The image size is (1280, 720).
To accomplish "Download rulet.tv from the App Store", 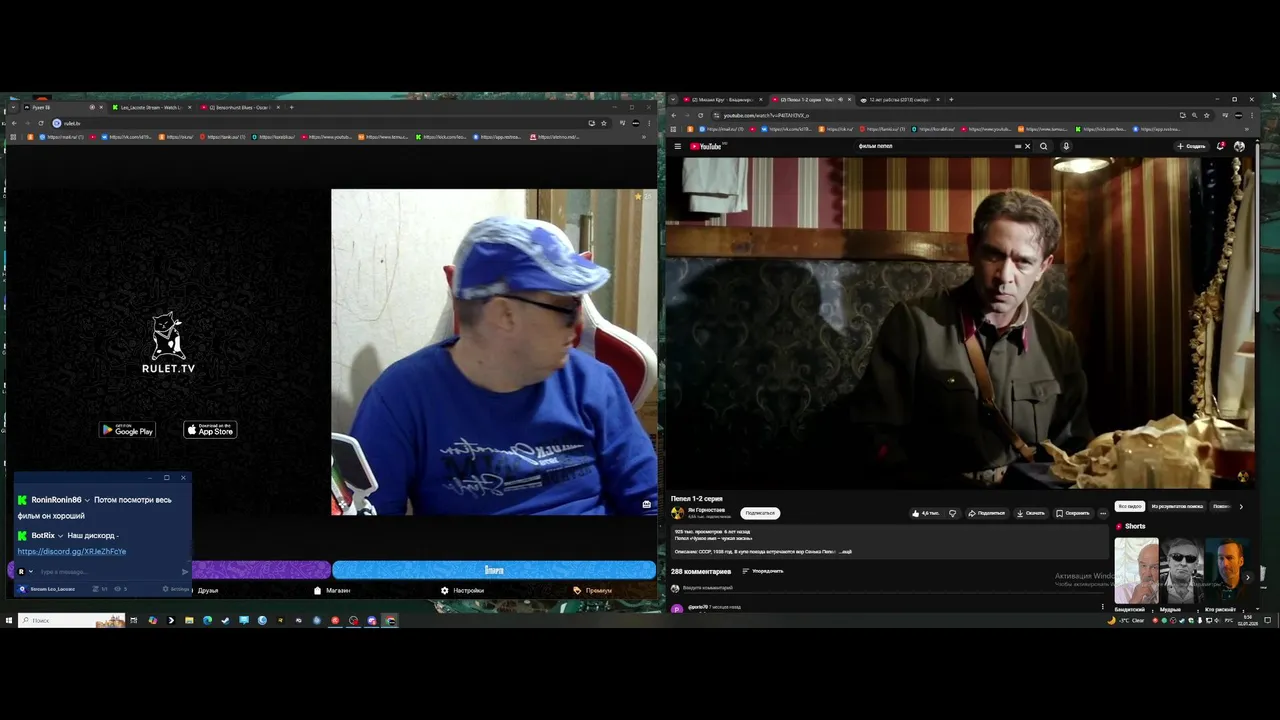I will pyautogui.click(x=210, y=430).
